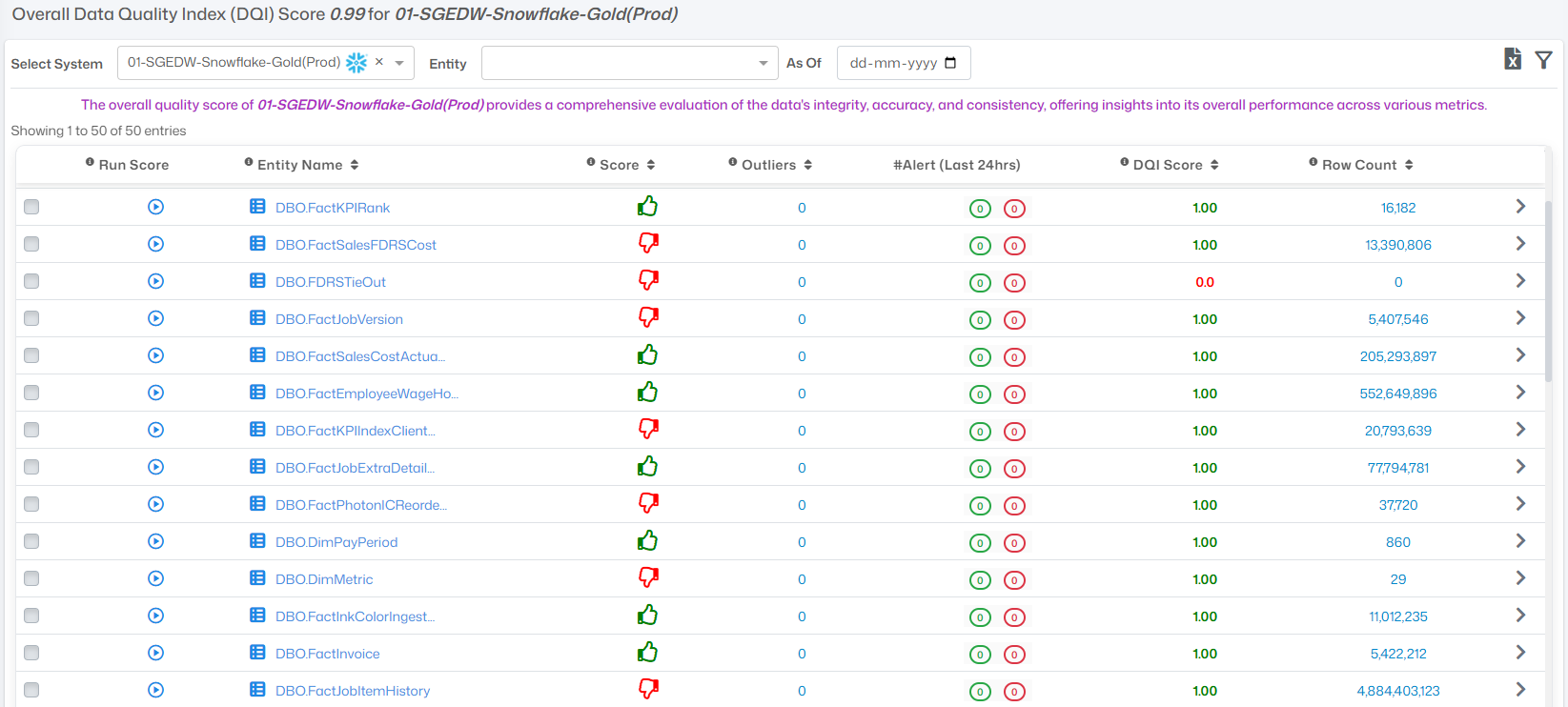
Task: Expand details chevron for DBO.FactEmployeeWageHo
Action: click(1520, 393)
